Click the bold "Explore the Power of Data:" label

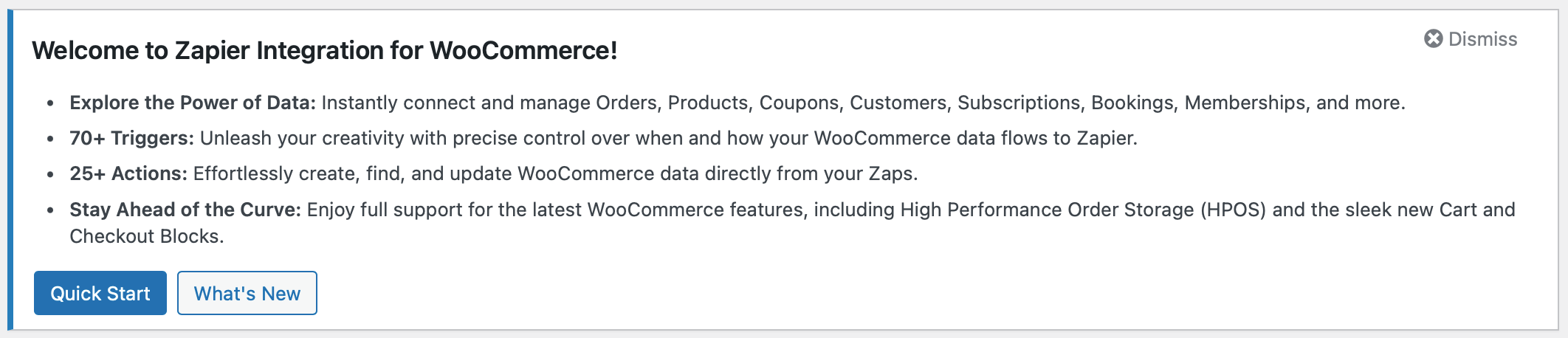[x=192, y=103]
